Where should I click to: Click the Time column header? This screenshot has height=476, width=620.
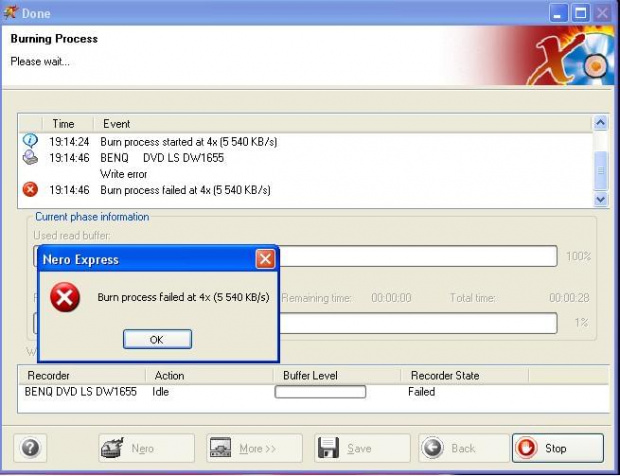pyautogui.click(x=63, y=124)
